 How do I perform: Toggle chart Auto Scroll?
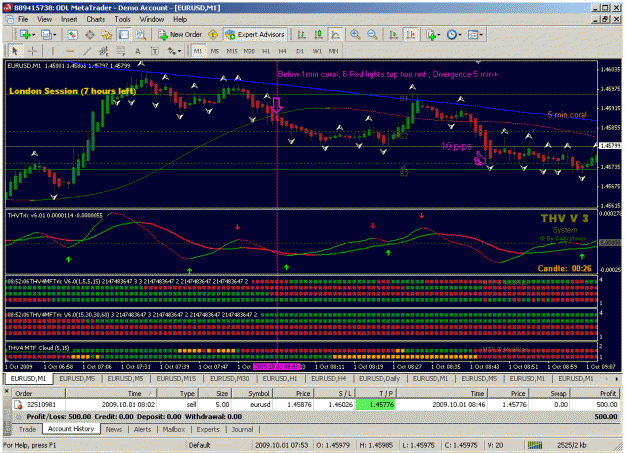click(x=393, y=35)
